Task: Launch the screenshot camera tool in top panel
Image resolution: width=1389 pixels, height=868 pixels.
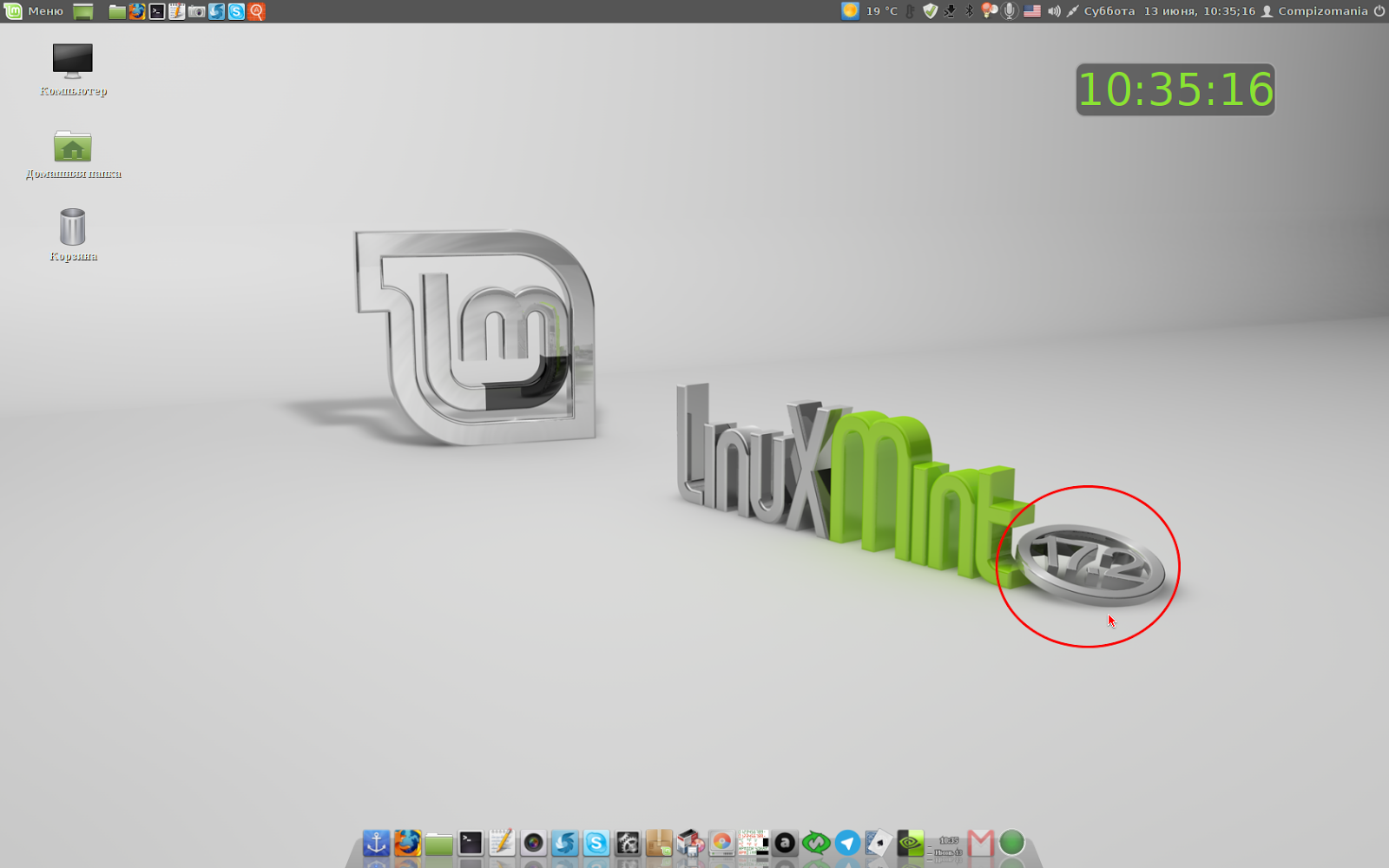Action: pyautogui.click(x=196, y=11)
